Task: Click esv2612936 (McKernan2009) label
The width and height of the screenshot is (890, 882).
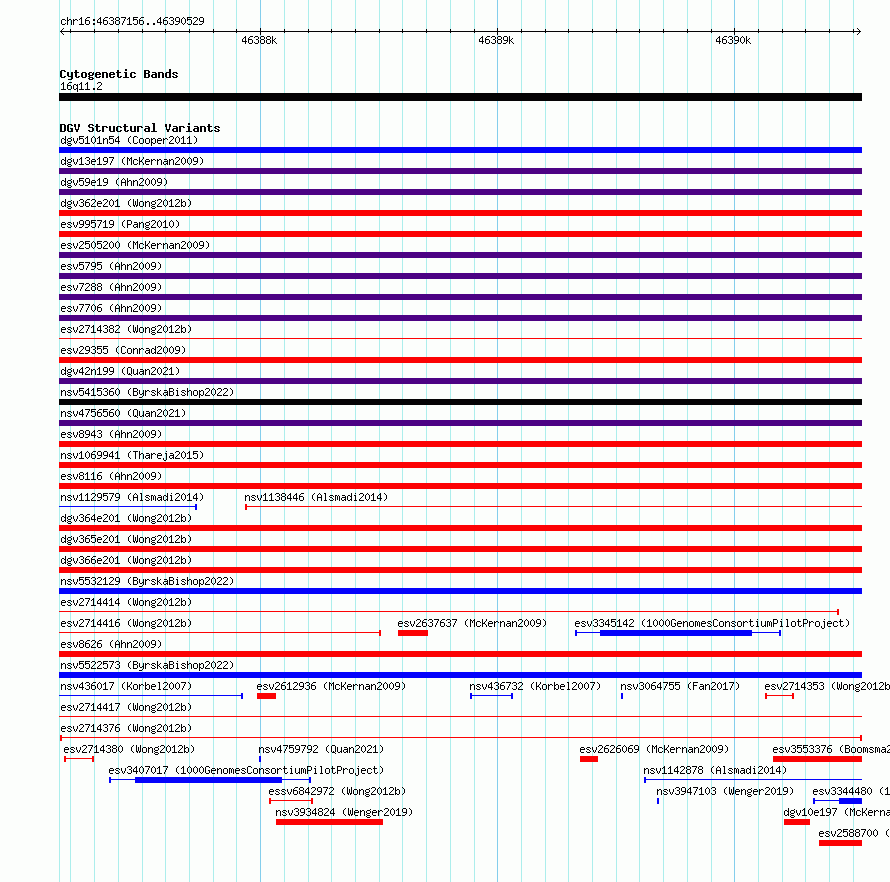Action: (x=331, y=686)
